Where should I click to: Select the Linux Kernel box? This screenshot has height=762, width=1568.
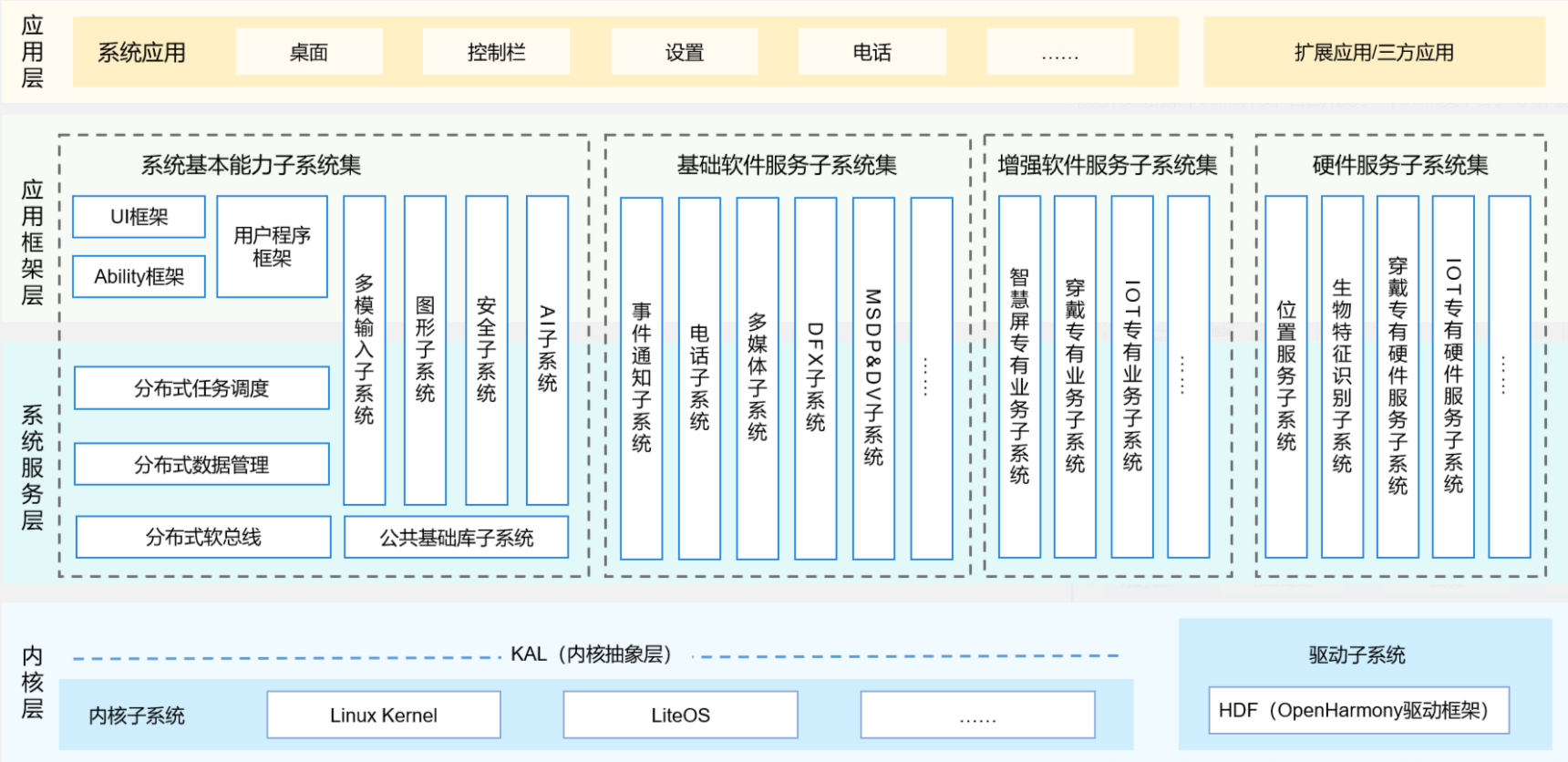click(x=383, y=715)
